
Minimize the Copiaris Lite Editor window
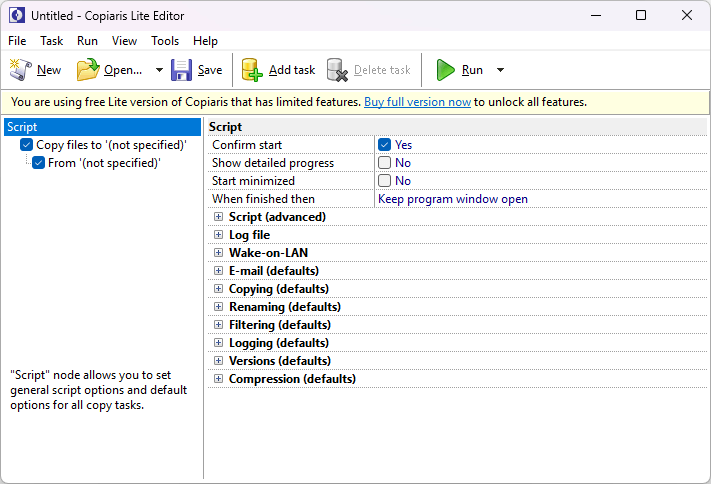(596, 15)
